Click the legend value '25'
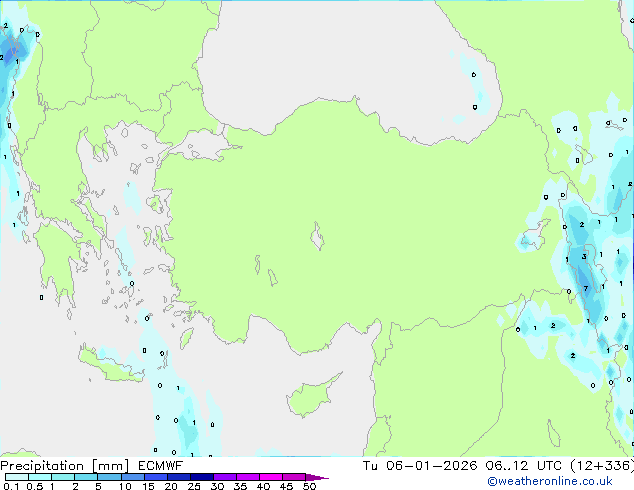 click(x=194, y=486)
